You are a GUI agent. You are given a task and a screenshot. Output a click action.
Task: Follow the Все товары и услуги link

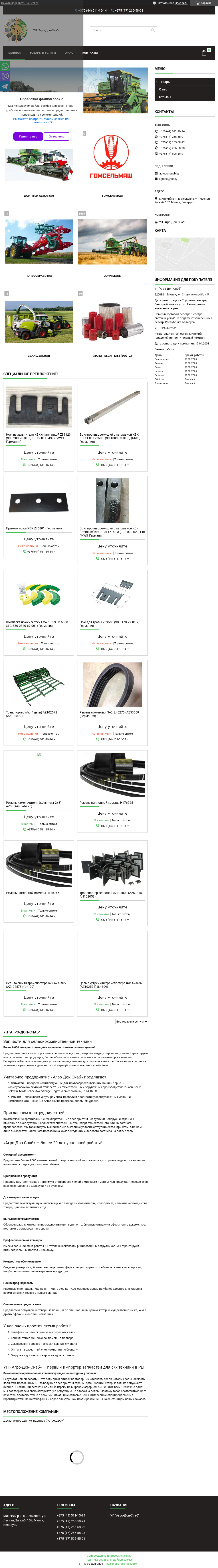coord(131,1021)
